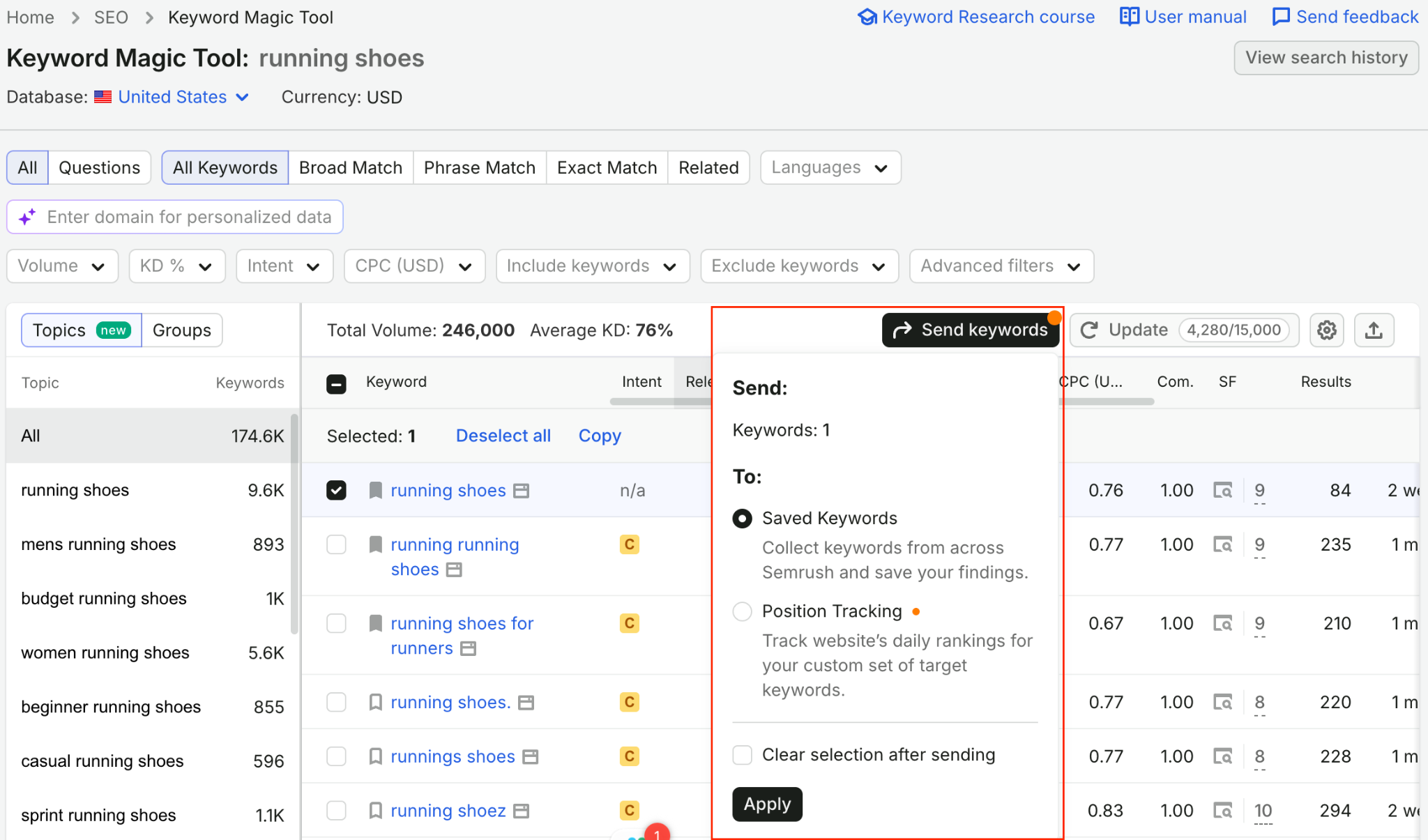Check the 'running running shoes' row checkbox
The image size is (1428, 840).
336,544
